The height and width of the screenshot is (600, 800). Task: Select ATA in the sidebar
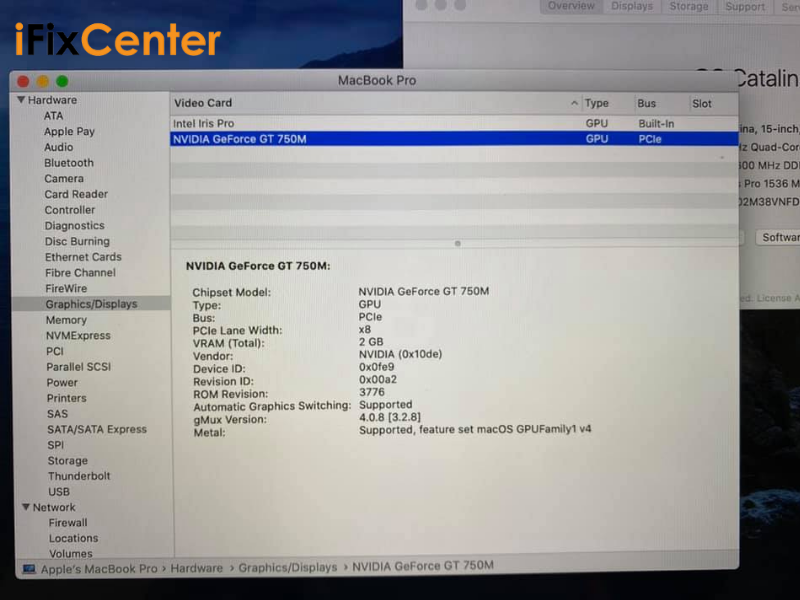tap(53, 116)
